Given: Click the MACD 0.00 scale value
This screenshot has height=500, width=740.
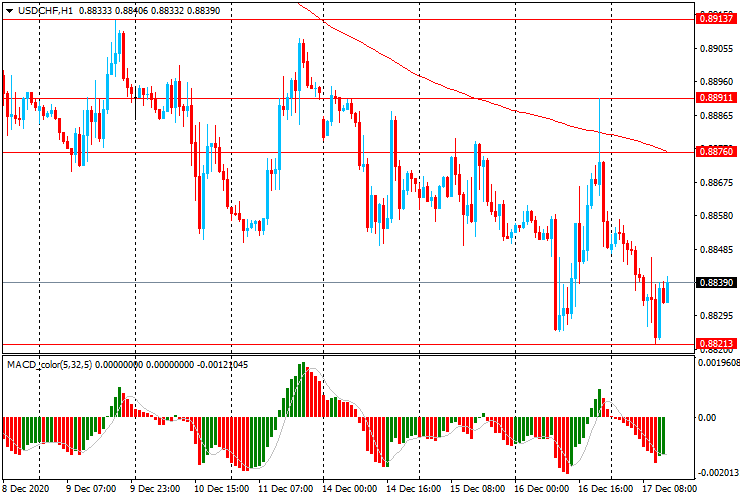Looking at the screenshot, I should tap(706, 417).
